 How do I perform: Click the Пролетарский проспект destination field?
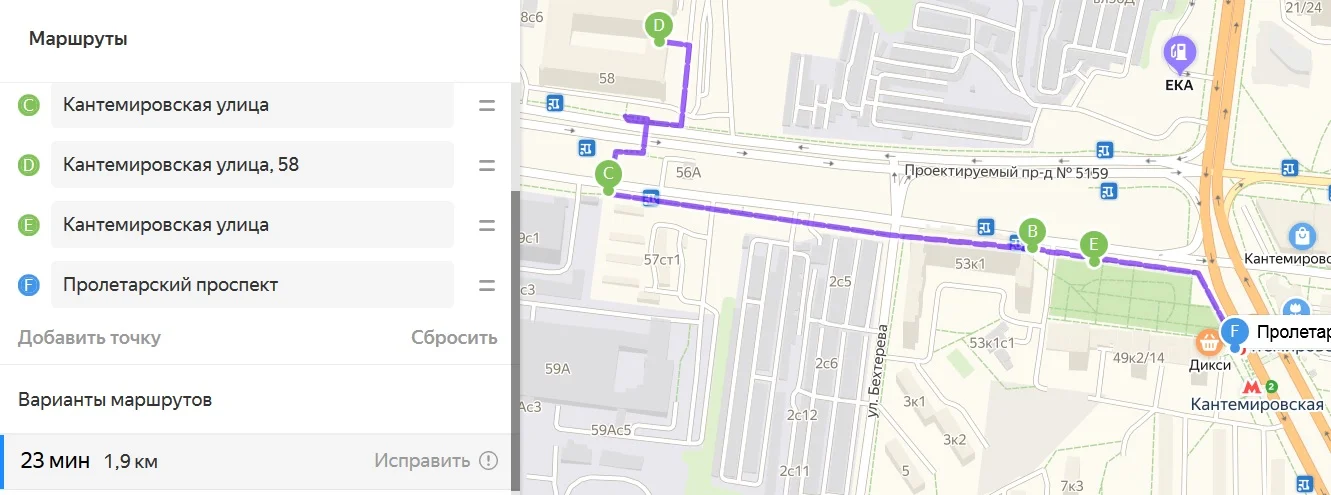click(x=252, y=285)
